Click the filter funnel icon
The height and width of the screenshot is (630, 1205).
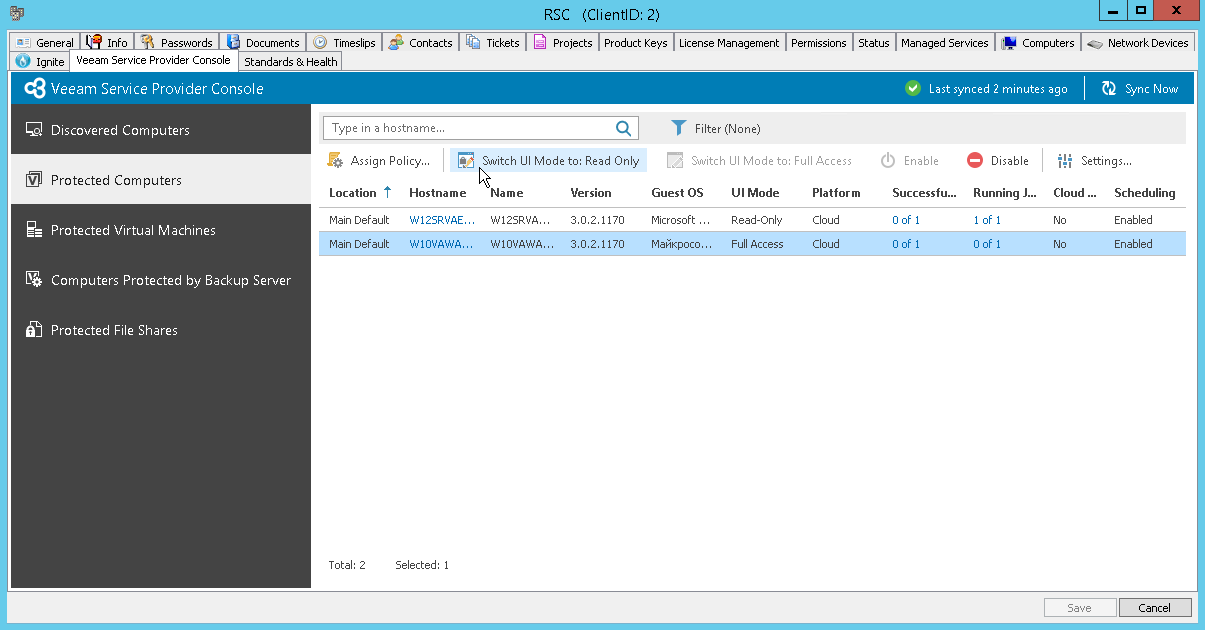pyautogui.click(x=681, y=128)
